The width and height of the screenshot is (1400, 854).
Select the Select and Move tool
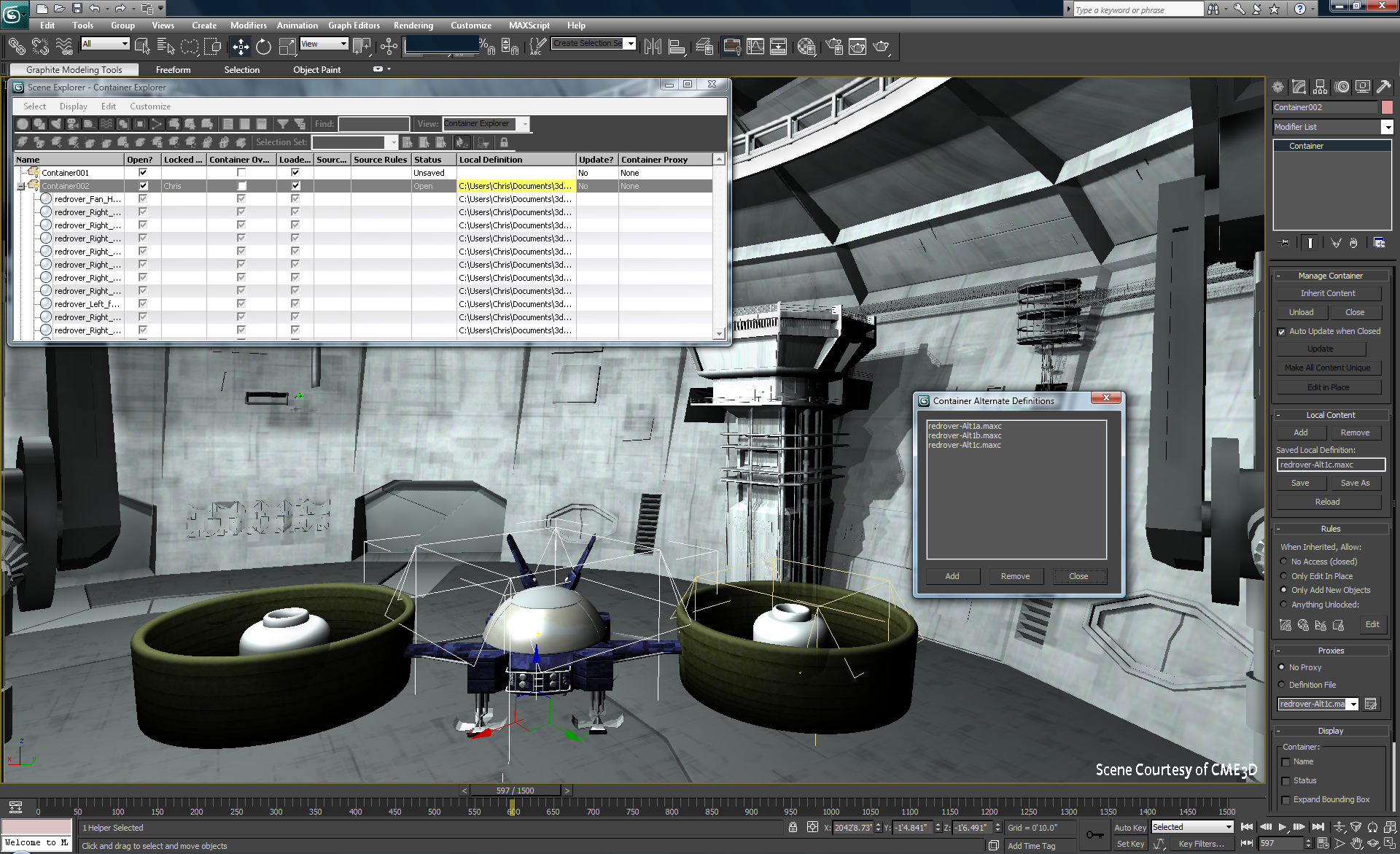click(241, 46)
